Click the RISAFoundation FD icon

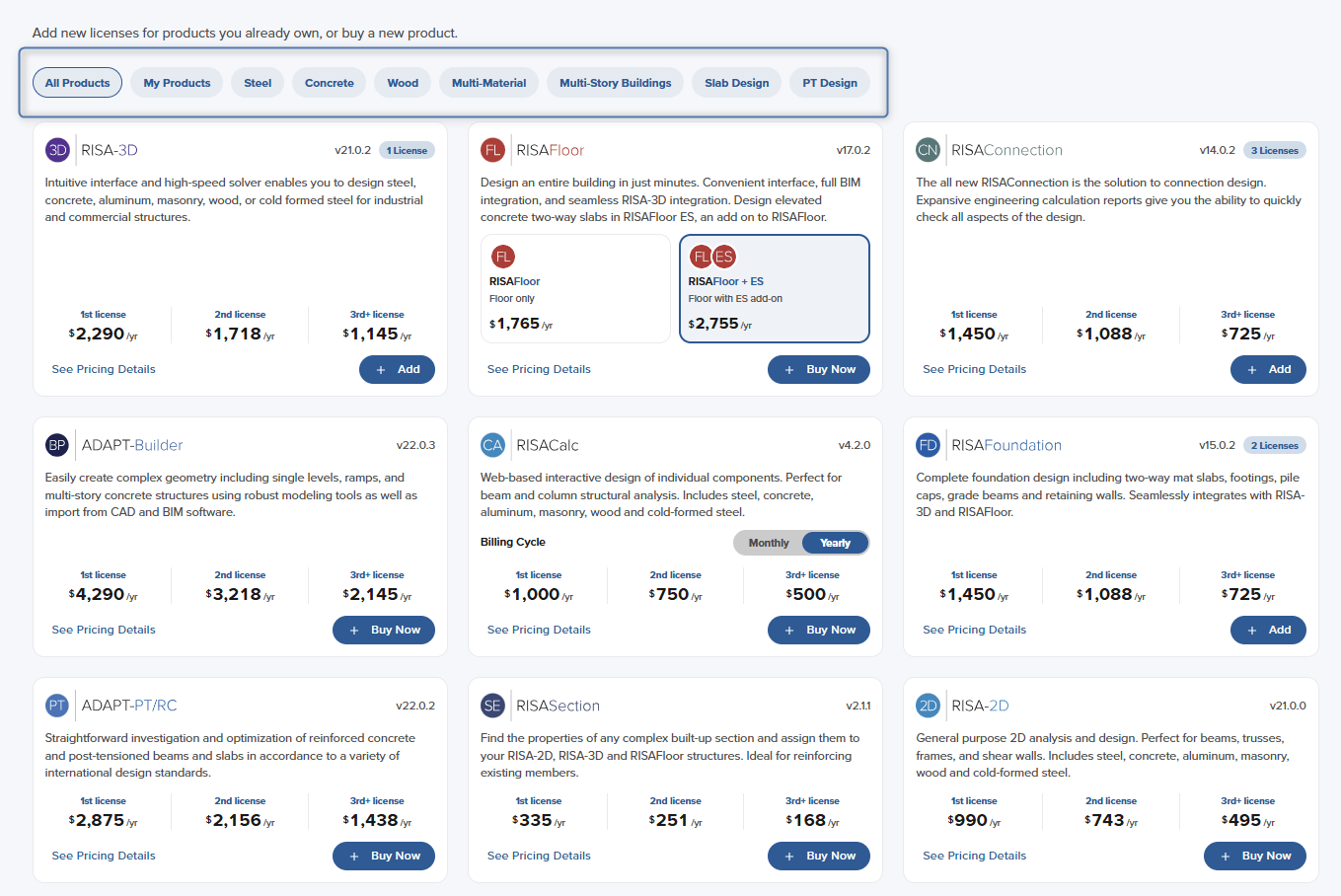tap(928, 445)
